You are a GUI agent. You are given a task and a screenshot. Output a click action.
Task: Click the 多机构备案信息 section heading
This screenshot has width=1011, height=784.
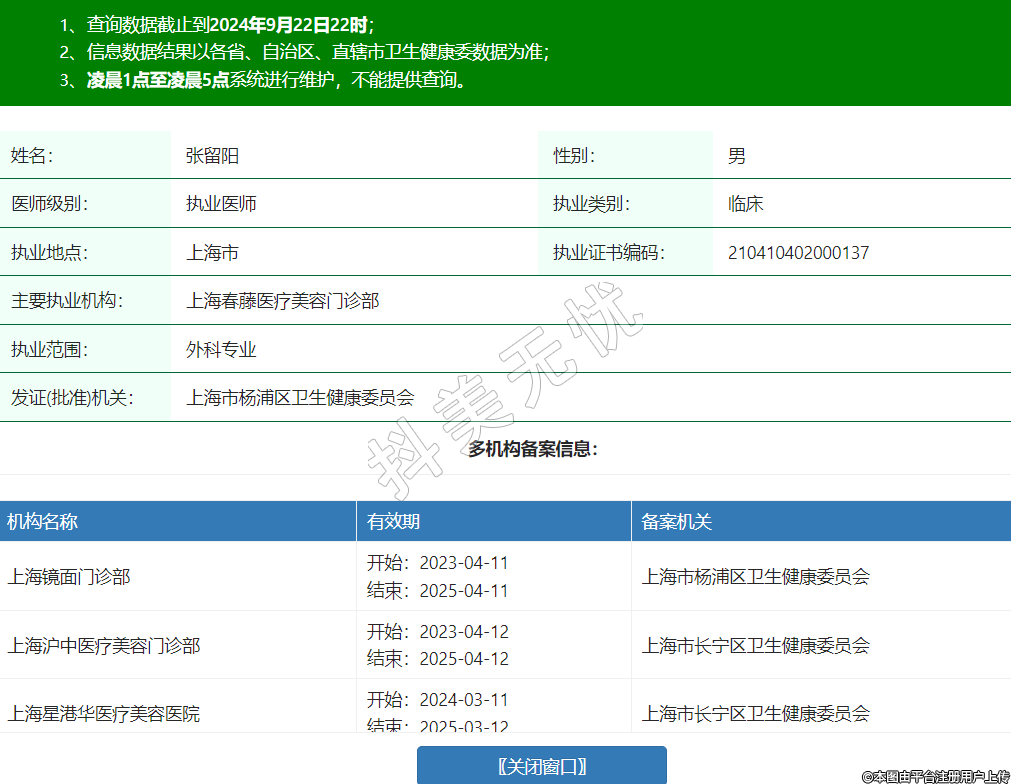(533, 449)
